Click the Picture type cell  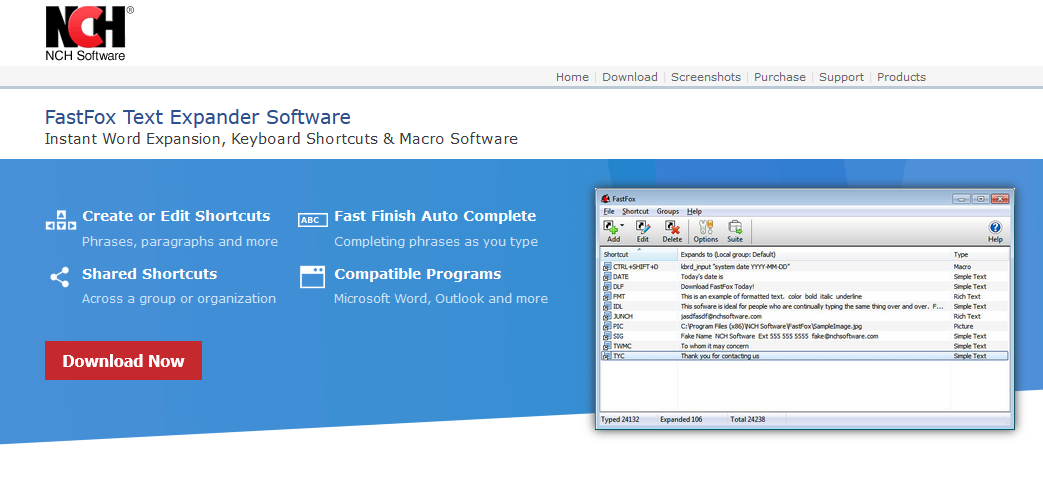963,326
